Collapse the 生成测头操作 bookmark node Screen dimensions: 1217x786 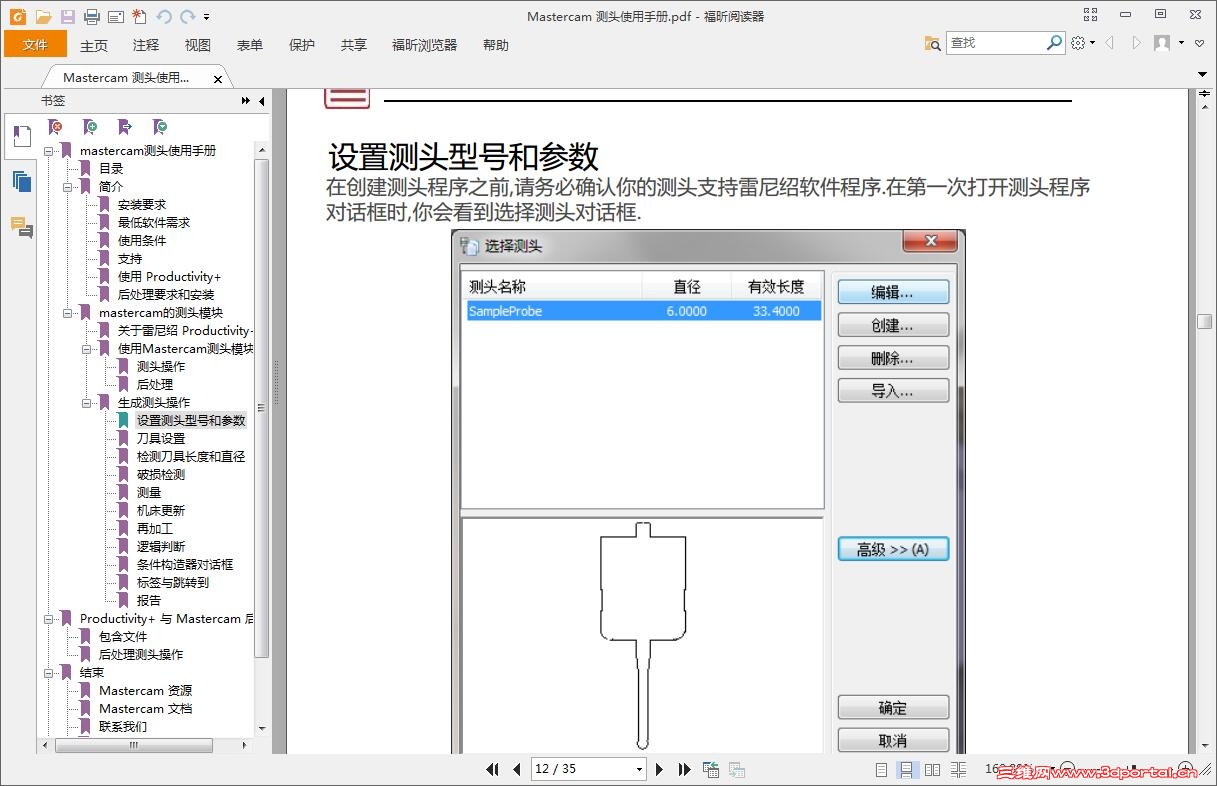tap(87, 403)
